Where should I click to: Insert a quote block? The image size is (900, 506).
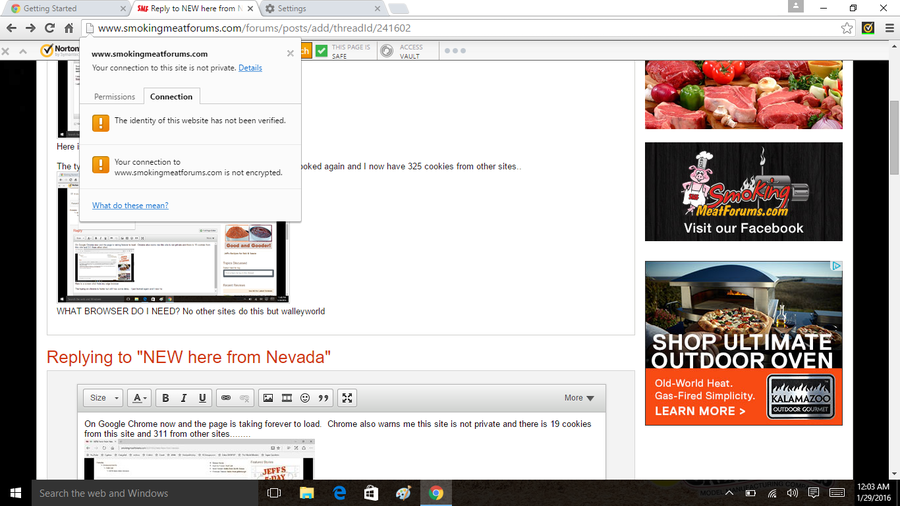(324, 398)
